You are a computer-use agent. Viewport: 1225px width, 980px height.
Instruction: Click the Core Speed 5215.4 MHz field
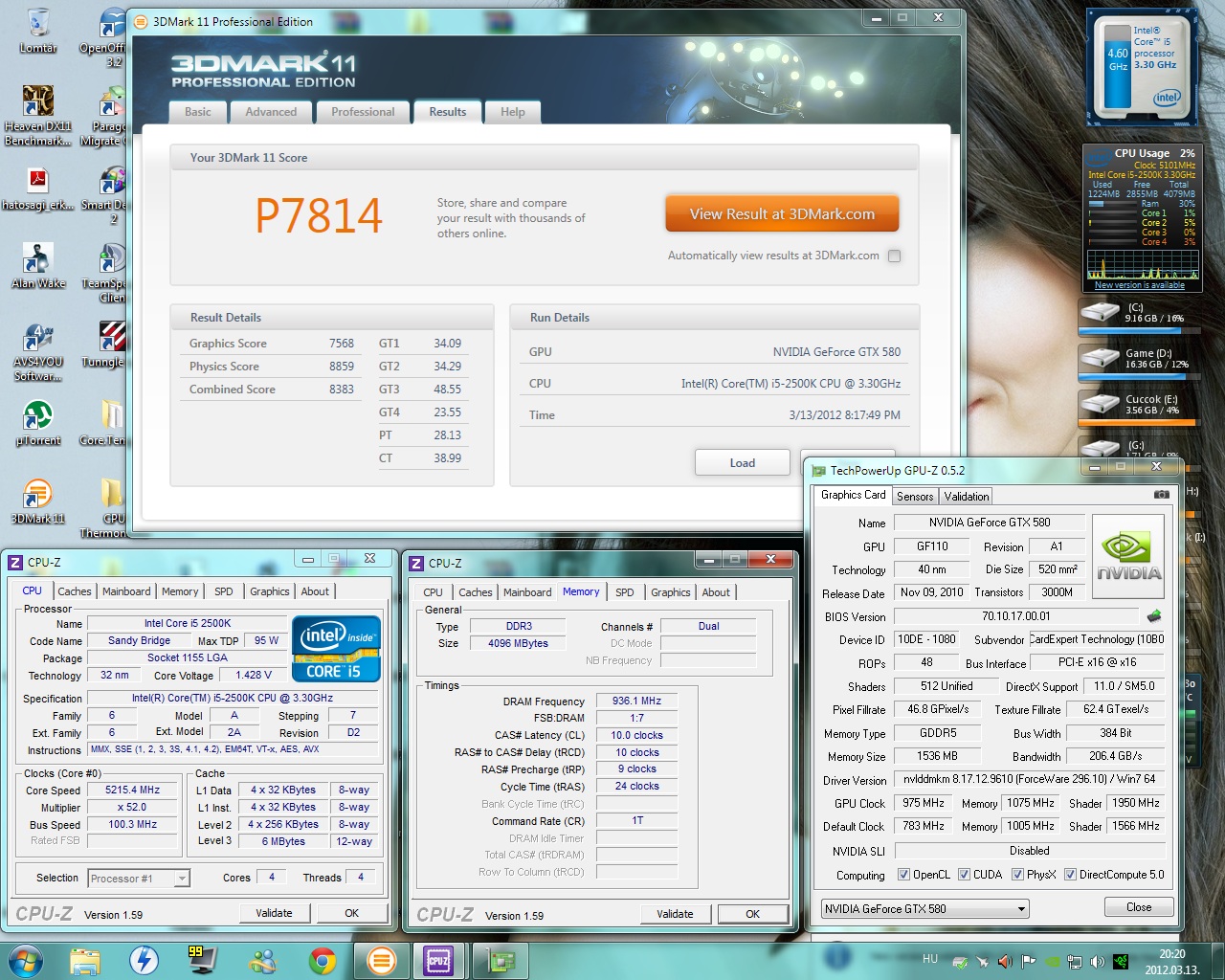133,790
